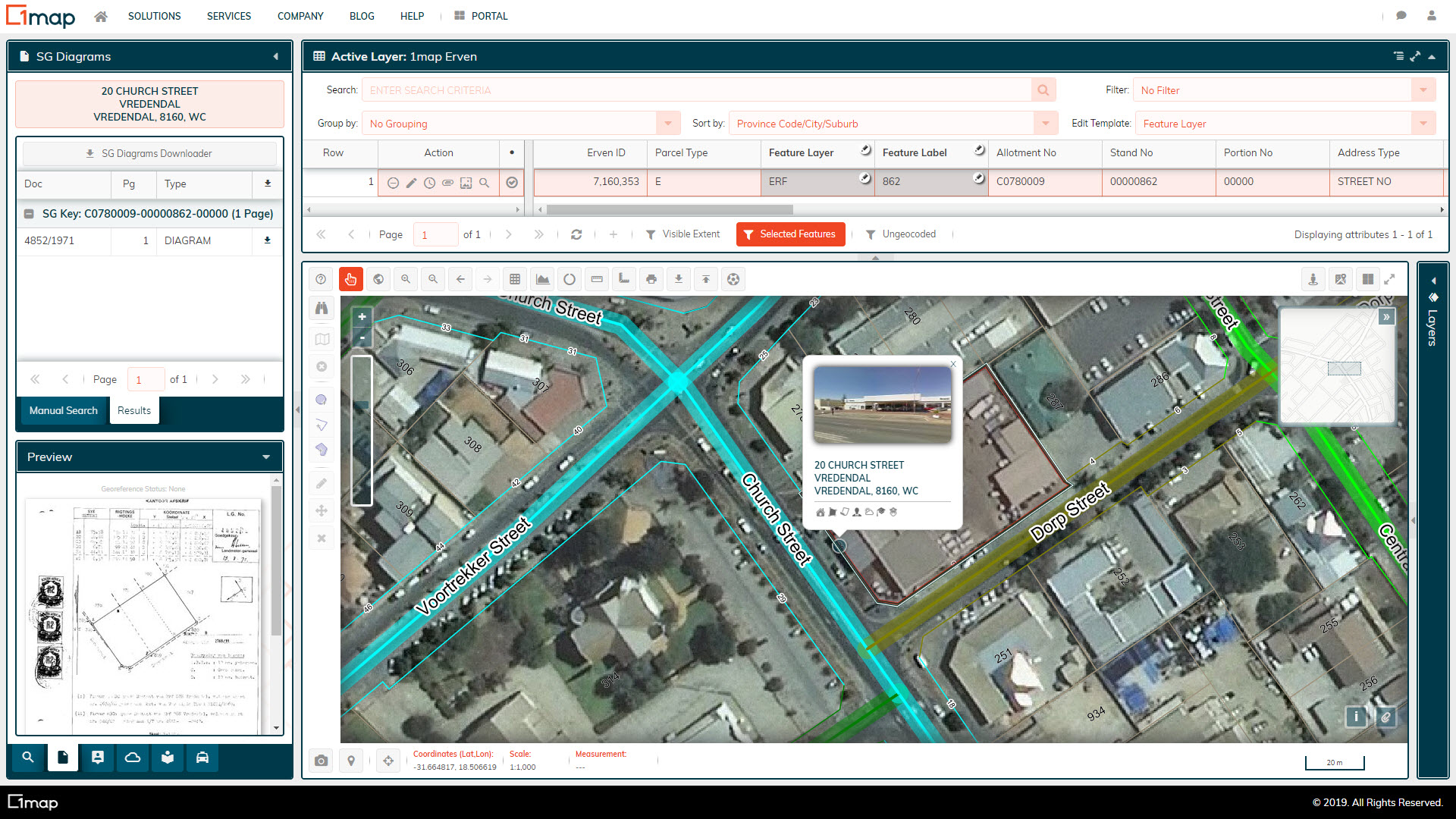Open the Group by 'No Grouping' dropdown
Screen dimensions: 1456x819
[x=668, y=124]
